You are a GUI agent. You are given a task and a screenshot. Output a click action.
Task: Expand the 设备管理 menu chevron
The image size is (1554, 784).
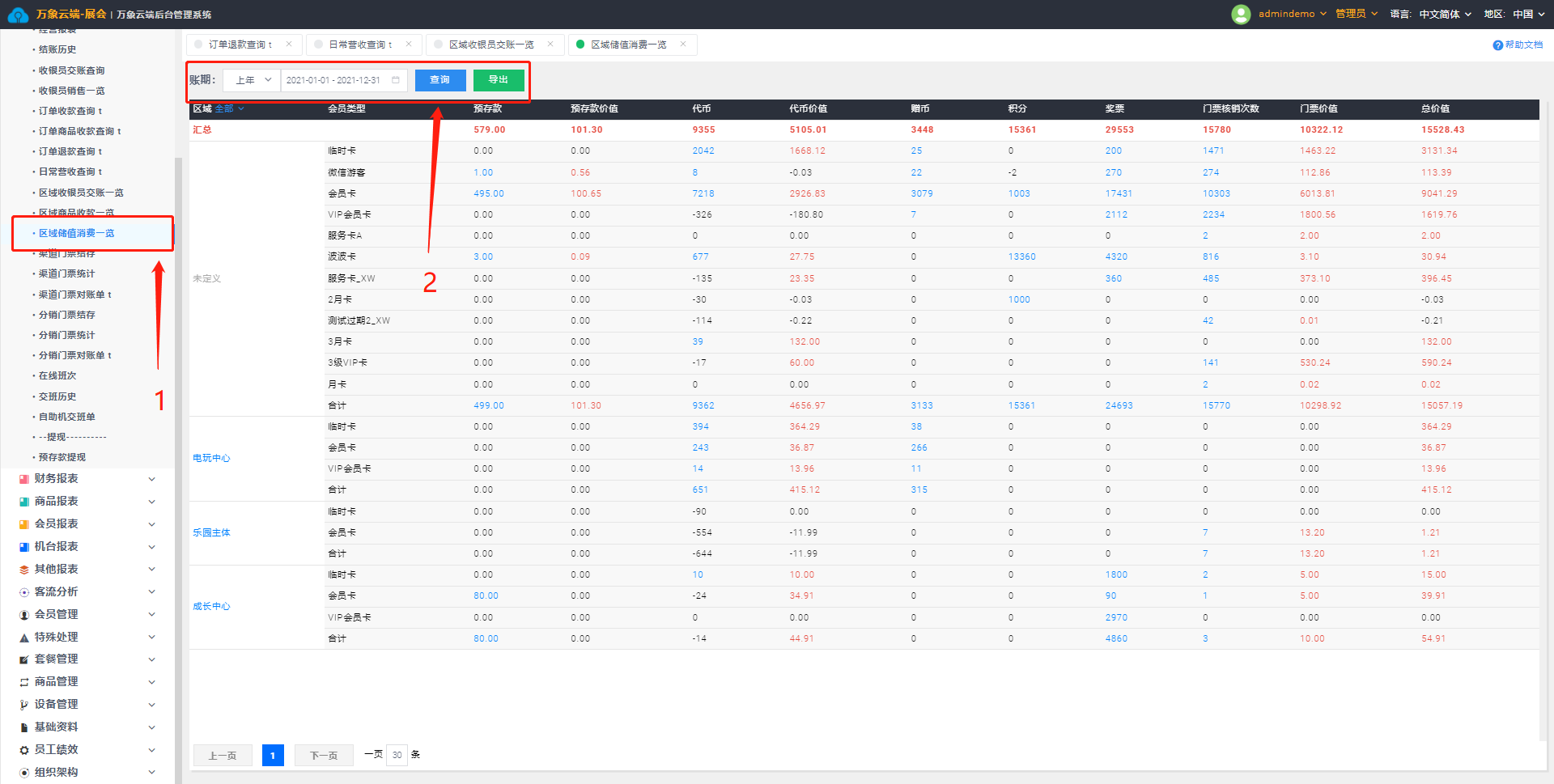151,705
